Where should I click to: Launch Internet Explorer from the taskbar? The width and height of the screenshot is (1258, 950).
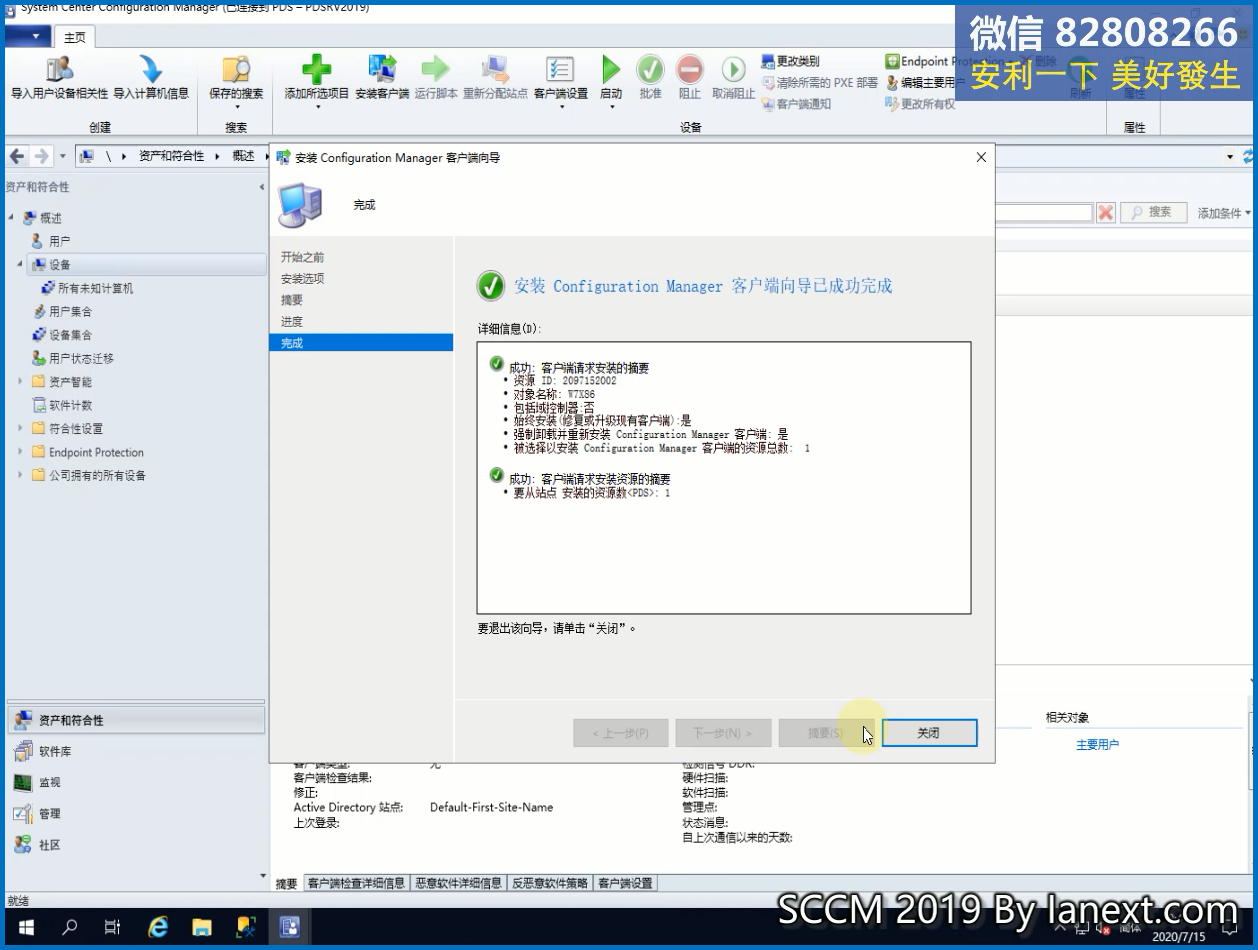point(158,927)
